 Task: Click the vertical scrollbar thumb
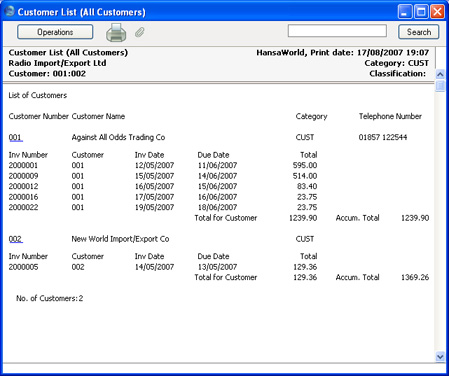coord(440,86)
